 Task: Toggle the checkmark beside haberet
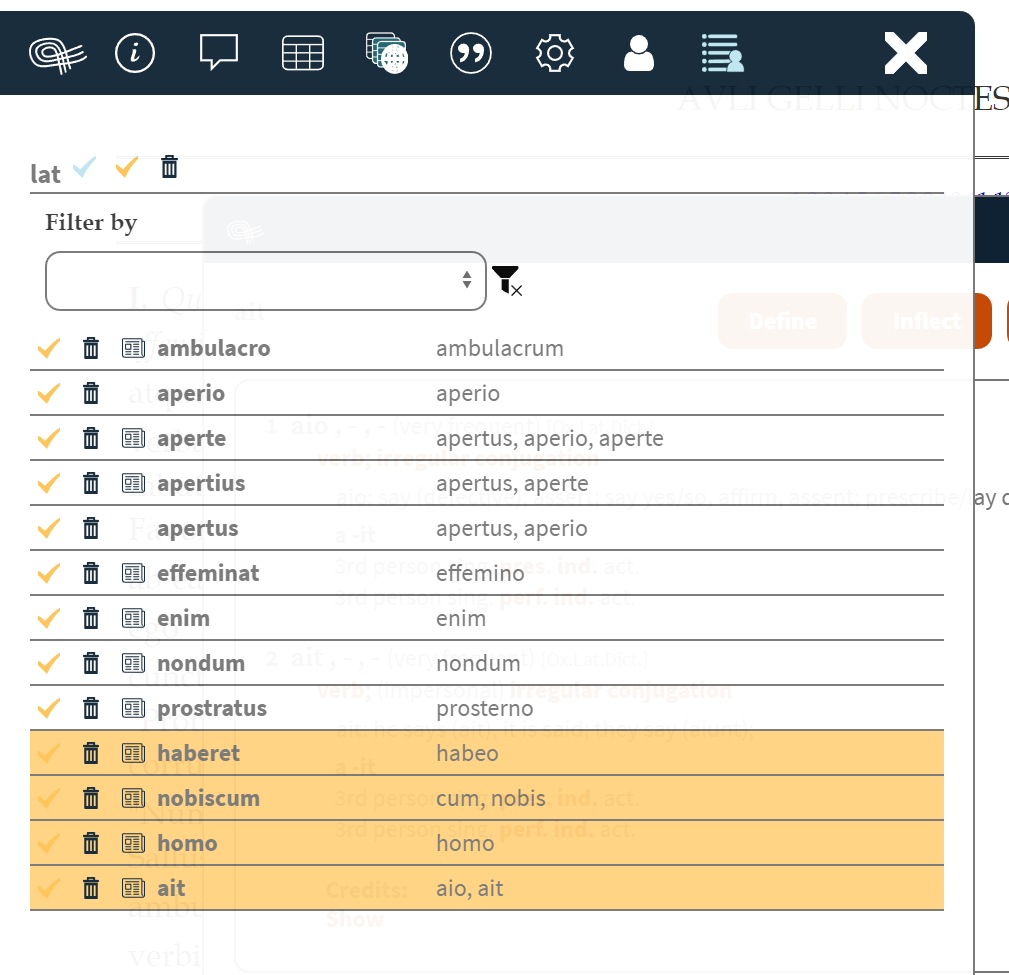click(47, 752)
